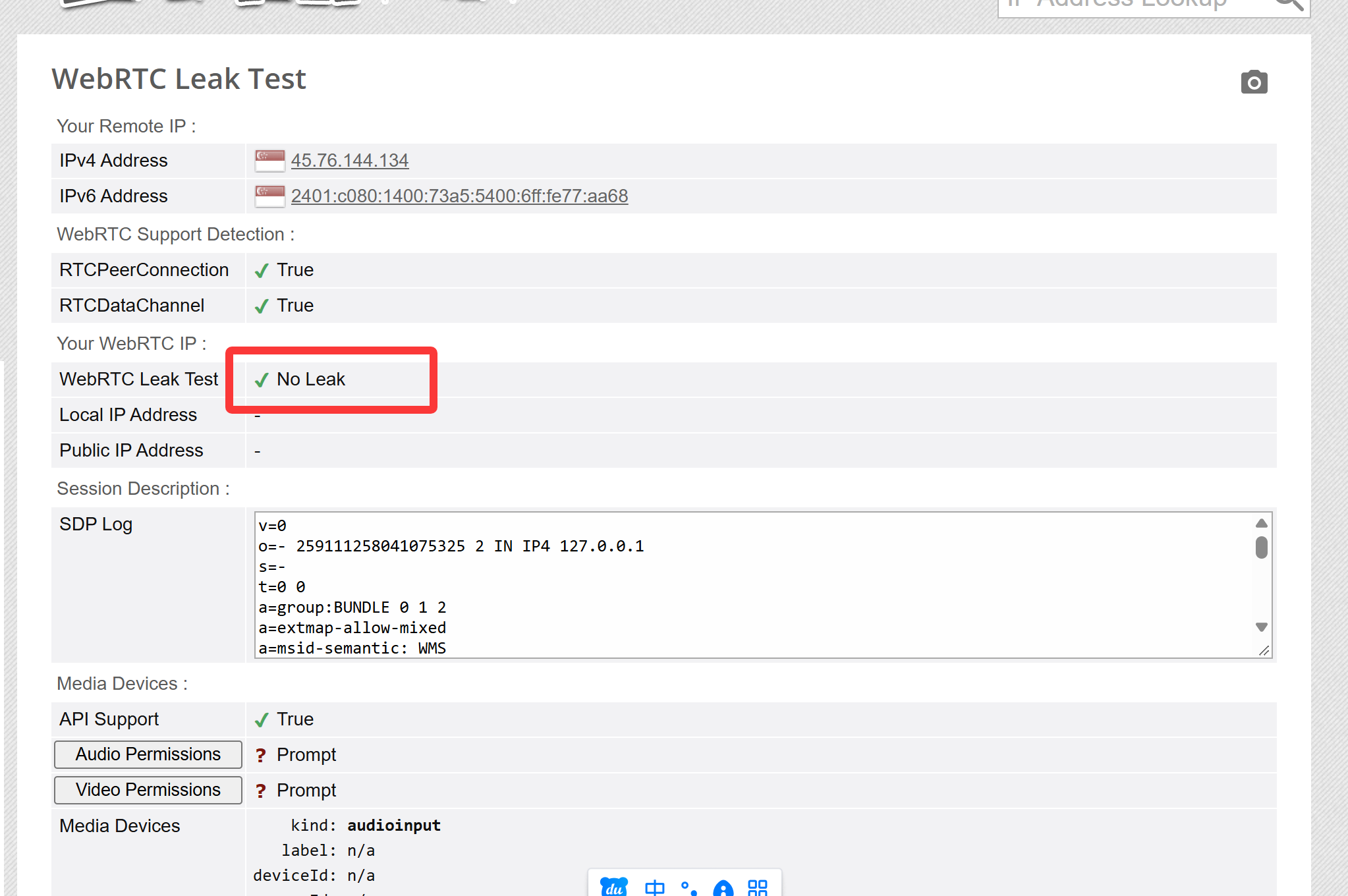1348x896 pixels.
Task: Click the IME user avatar icon
Action: click(723, 888)
